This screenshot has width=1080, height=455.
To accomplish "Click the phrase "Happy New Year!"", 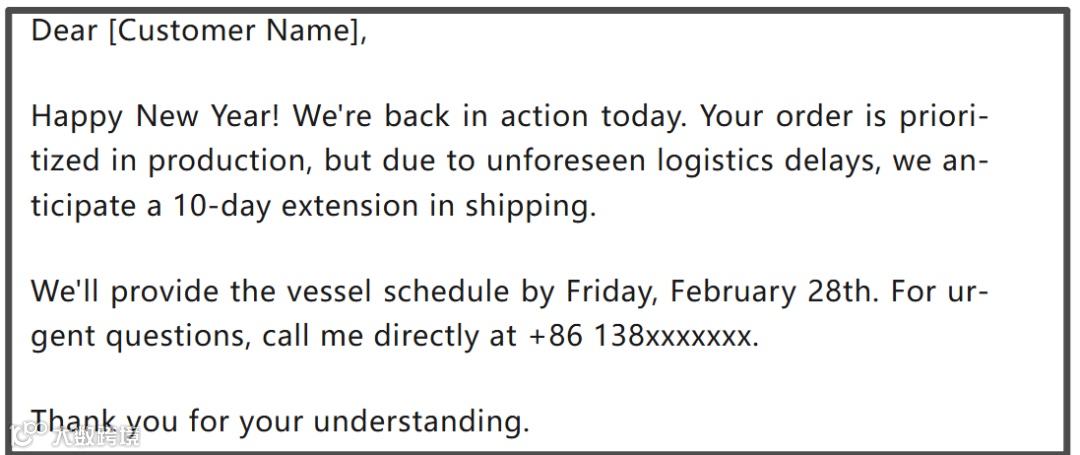I will [x=156, y=118].
